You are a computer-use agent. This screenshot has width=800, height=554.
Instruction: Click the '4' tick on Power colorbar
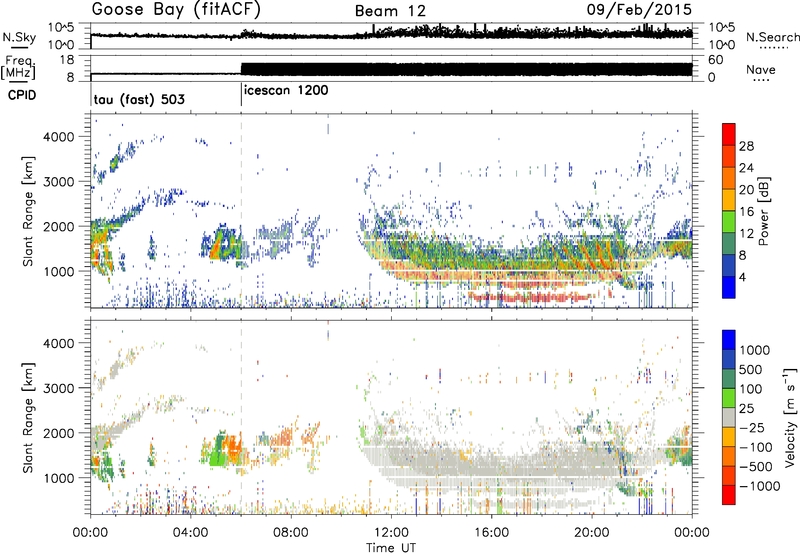coord(742,277)
